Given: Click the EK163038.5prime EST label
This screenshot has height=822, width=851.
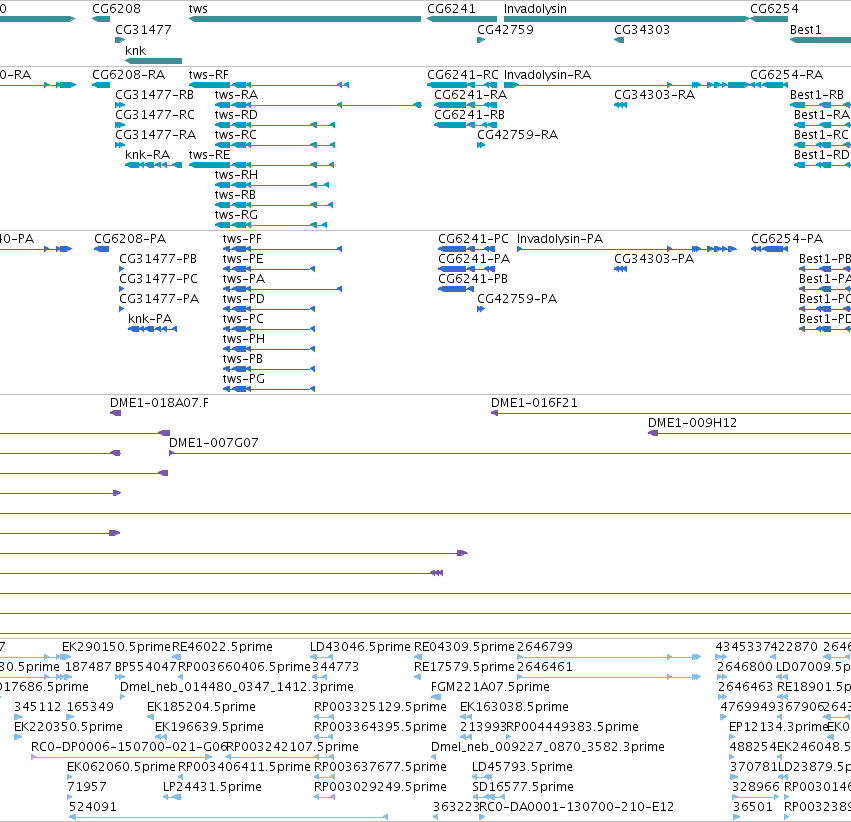Looking at the screenshot, I should point(515,707).
